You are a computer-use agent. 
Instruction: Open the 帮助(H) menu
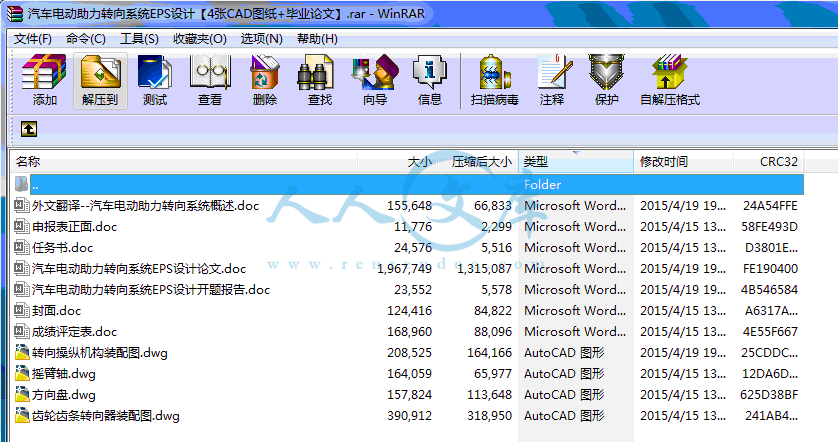pos(317,39)
